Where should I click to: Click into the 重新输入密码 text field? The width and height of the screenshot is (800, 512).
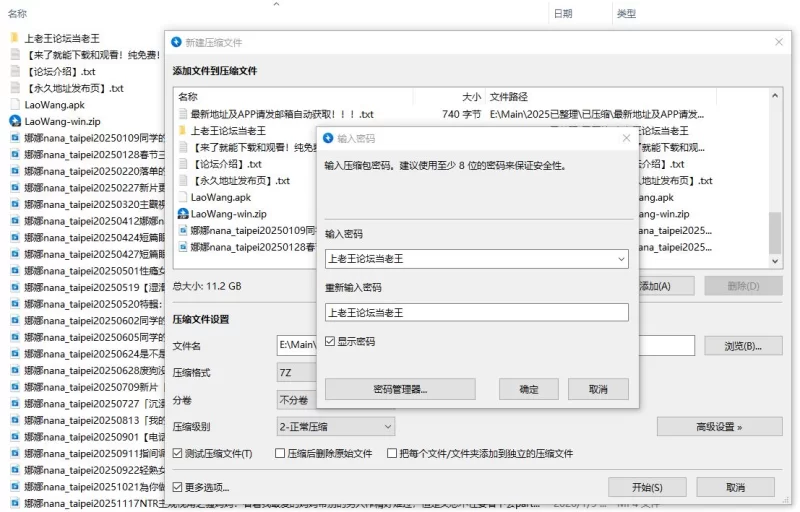[477, 313]
